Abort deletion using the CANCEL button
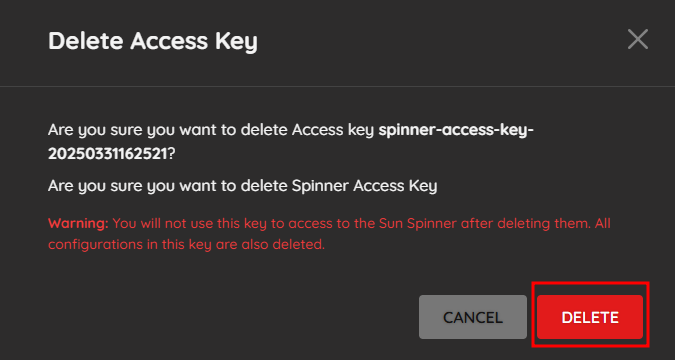This screenshot has height=360, width=675. click(x=473, y=317)
